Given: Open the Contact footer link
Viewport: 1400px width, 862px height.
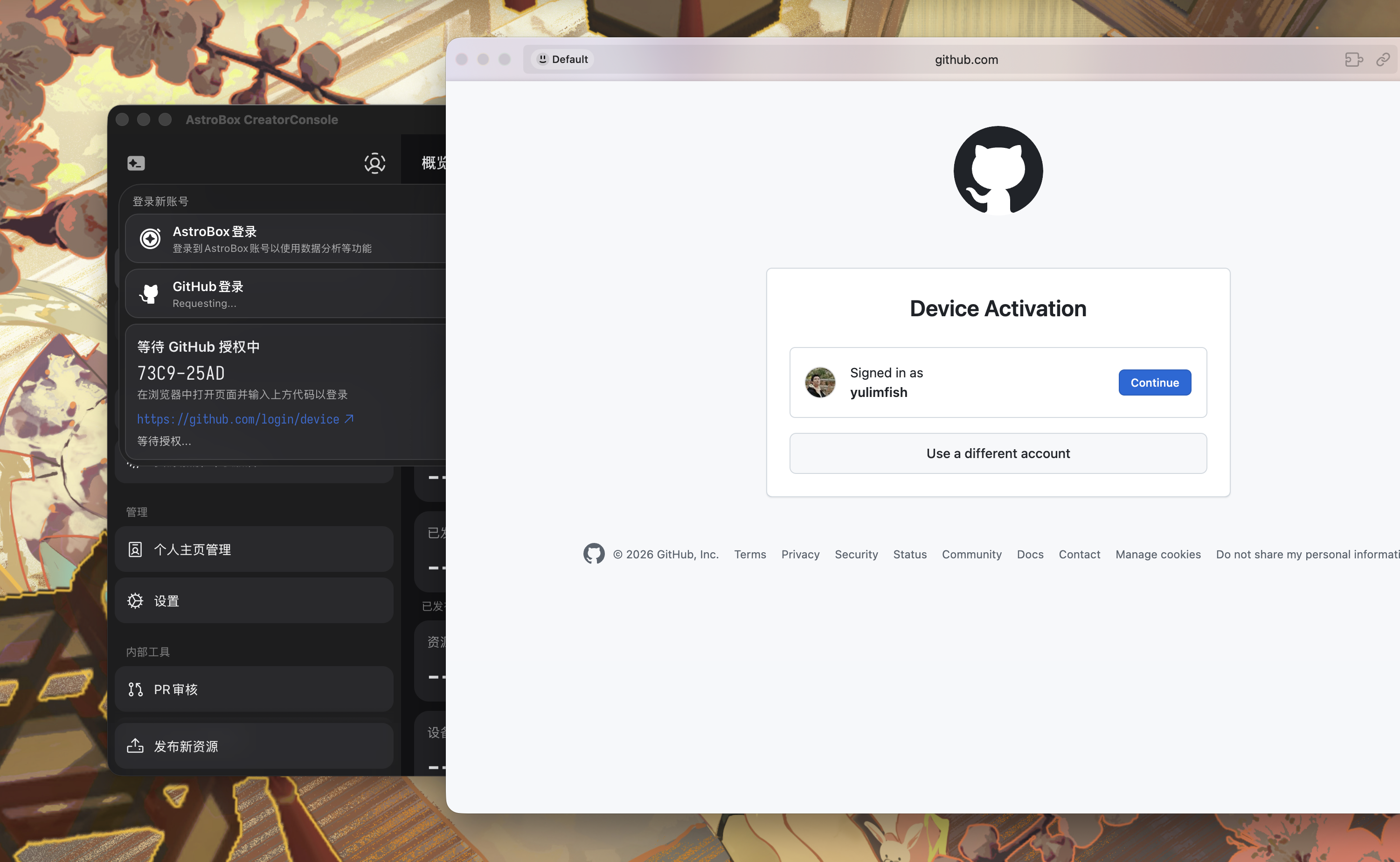Looking at the screenshot, I should [x=1079, y=555].
